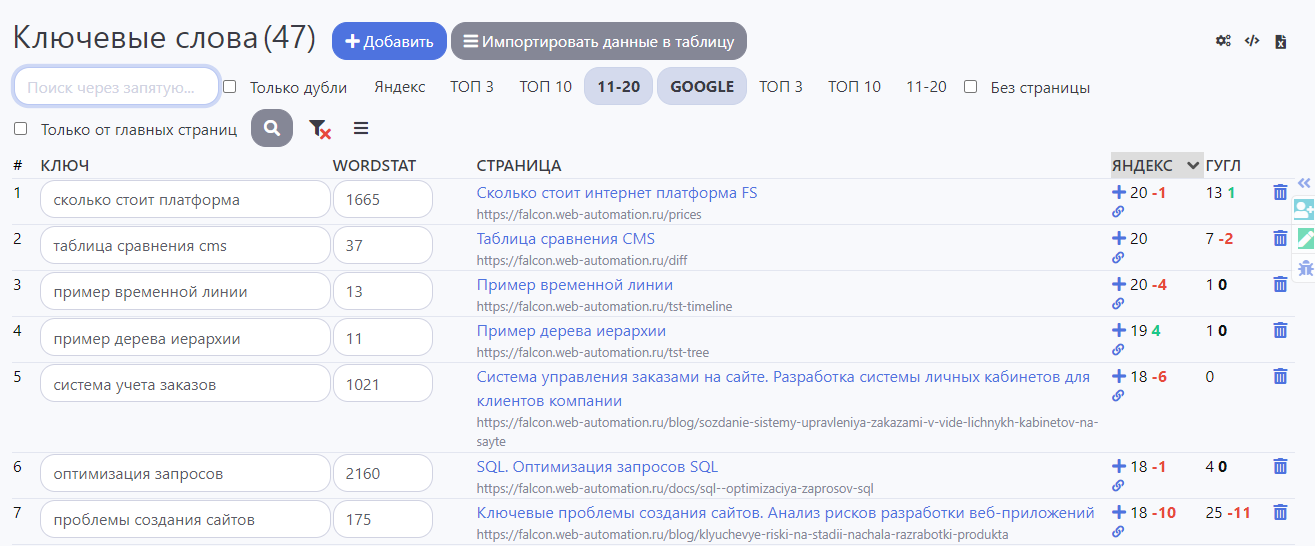
Task: Click link icon under Yandex for row 1
Action: [1118, 212]
